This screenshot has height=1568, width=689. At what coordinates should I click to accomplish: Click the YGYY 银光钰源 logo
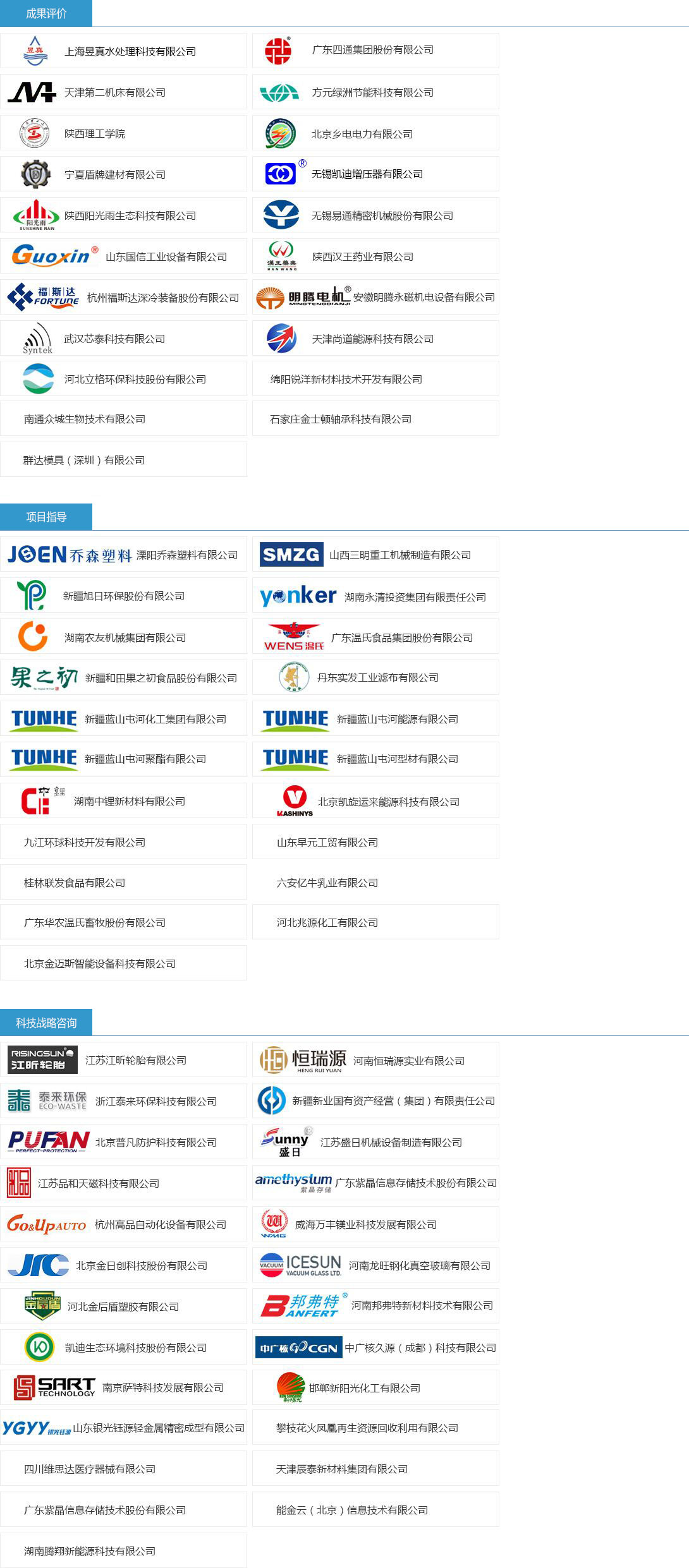[x=36, y=1428]
